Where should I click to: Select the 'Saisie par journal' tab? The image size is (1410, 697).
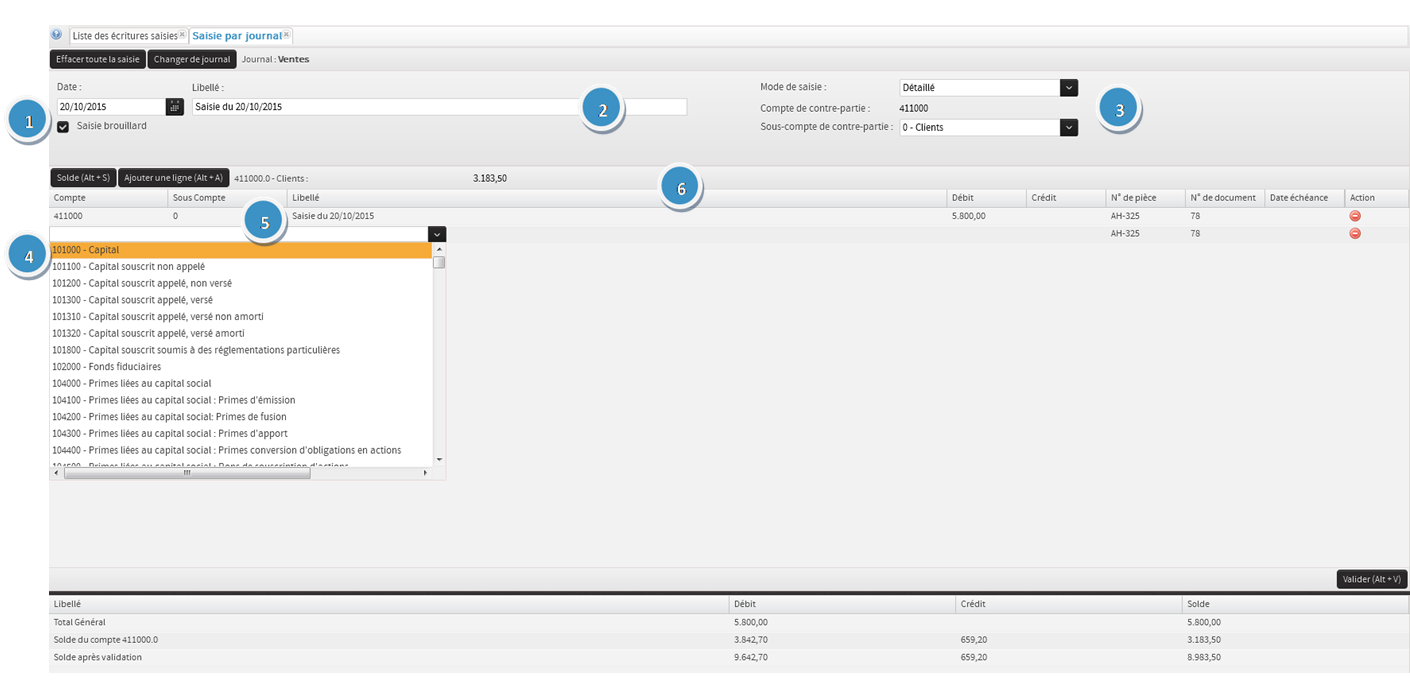coord(236,36)
